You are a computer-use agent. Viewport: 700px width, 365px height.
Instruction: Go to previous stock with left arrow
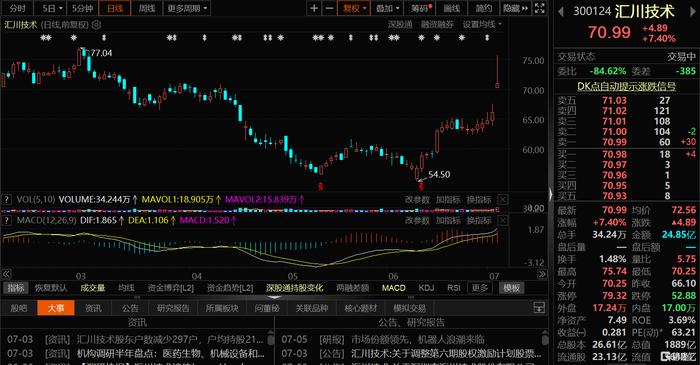click(x=561, y=12)
